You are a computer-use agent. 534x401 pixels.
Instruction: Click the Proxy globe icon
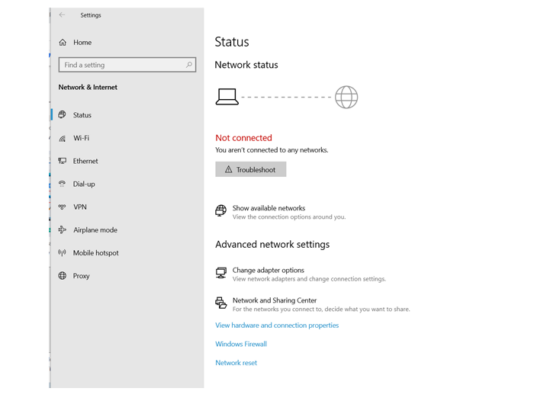(x=62, y=276)
